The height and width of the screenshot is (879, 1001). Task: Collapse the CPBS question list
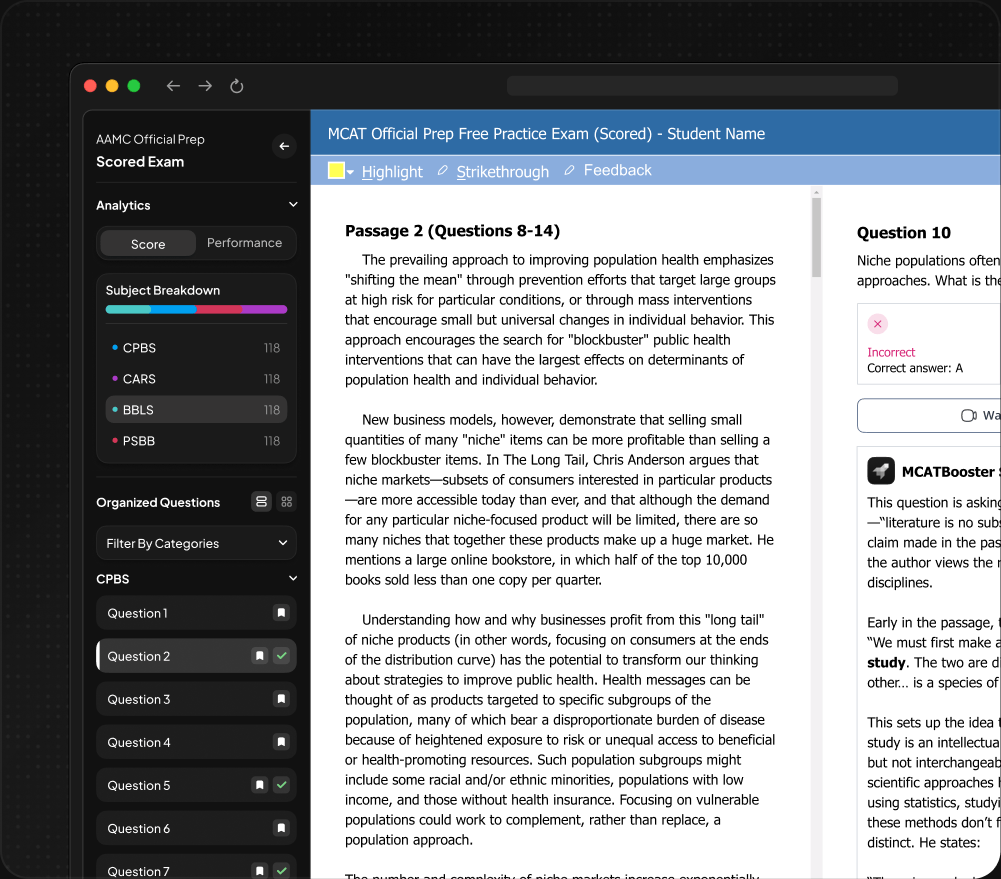pyautogui.click(x=293, y=578)
